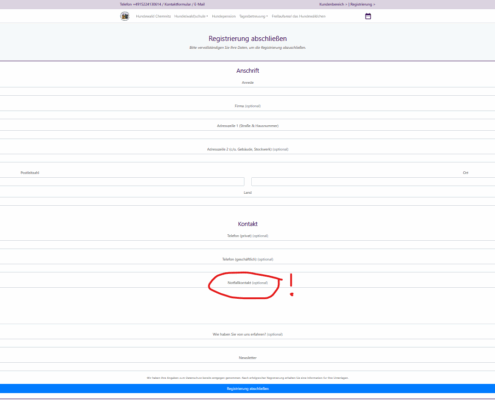Focus the Telefon (privat) input field
The width and height of the screenshot is (495, 400).
click(x=247, y=245)
